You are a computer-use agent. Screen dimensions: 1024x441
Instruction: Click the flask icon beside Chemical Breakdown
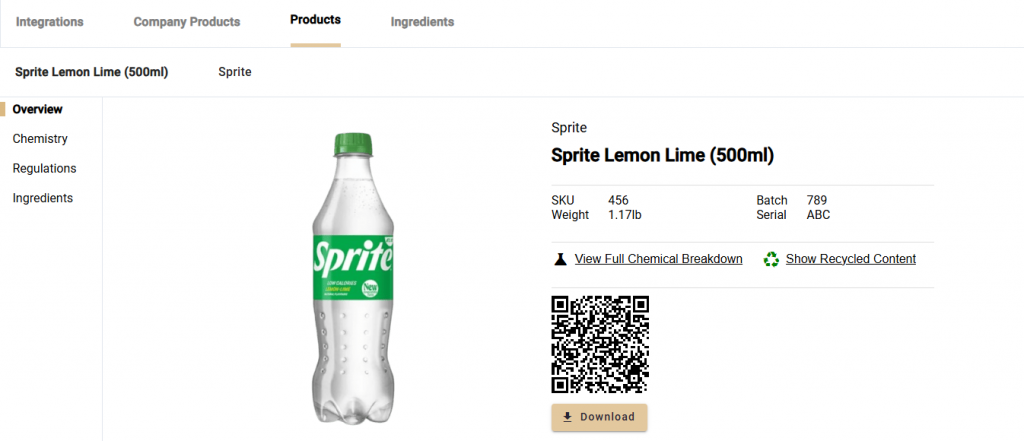560,259
